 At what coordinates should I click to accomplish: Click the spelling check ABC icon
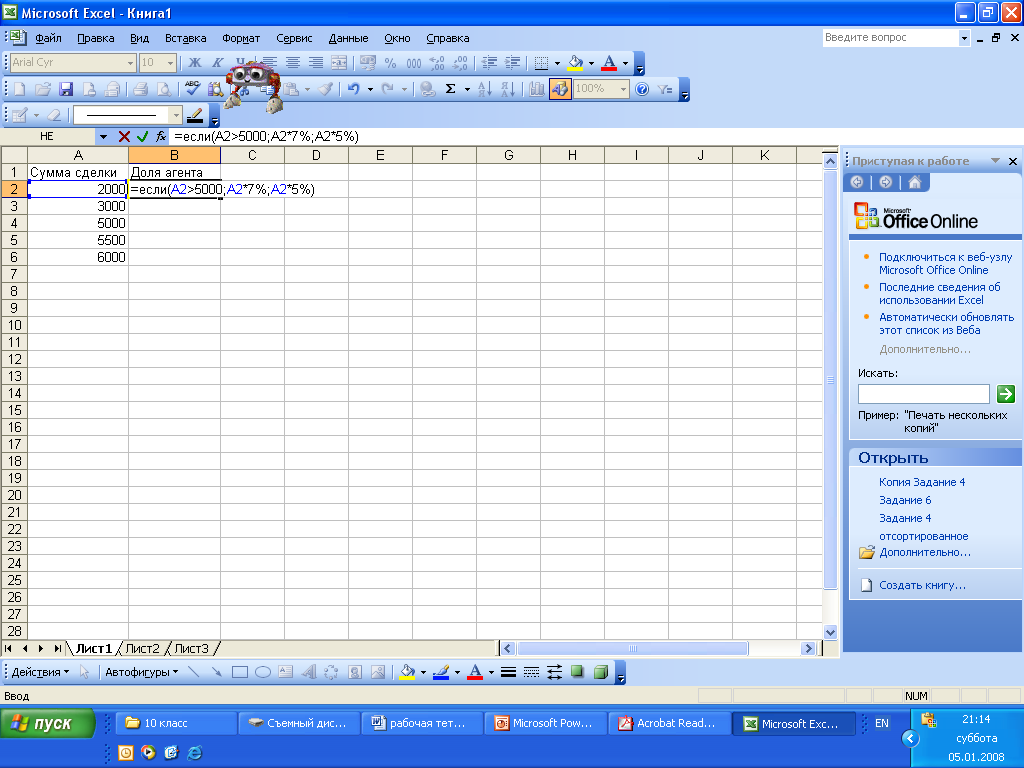point(192,88)
